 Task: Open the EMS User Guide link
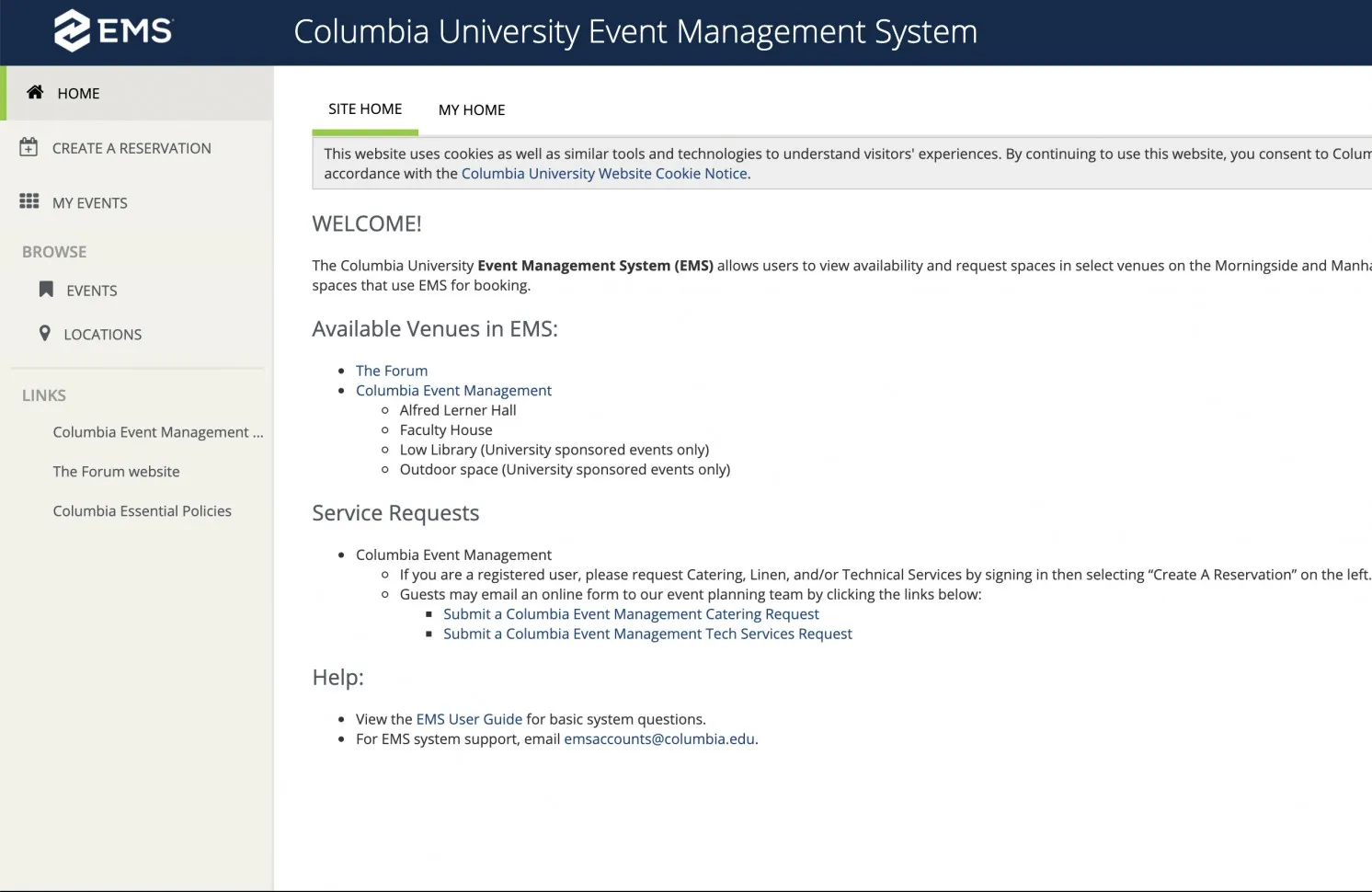click(469, 719)
